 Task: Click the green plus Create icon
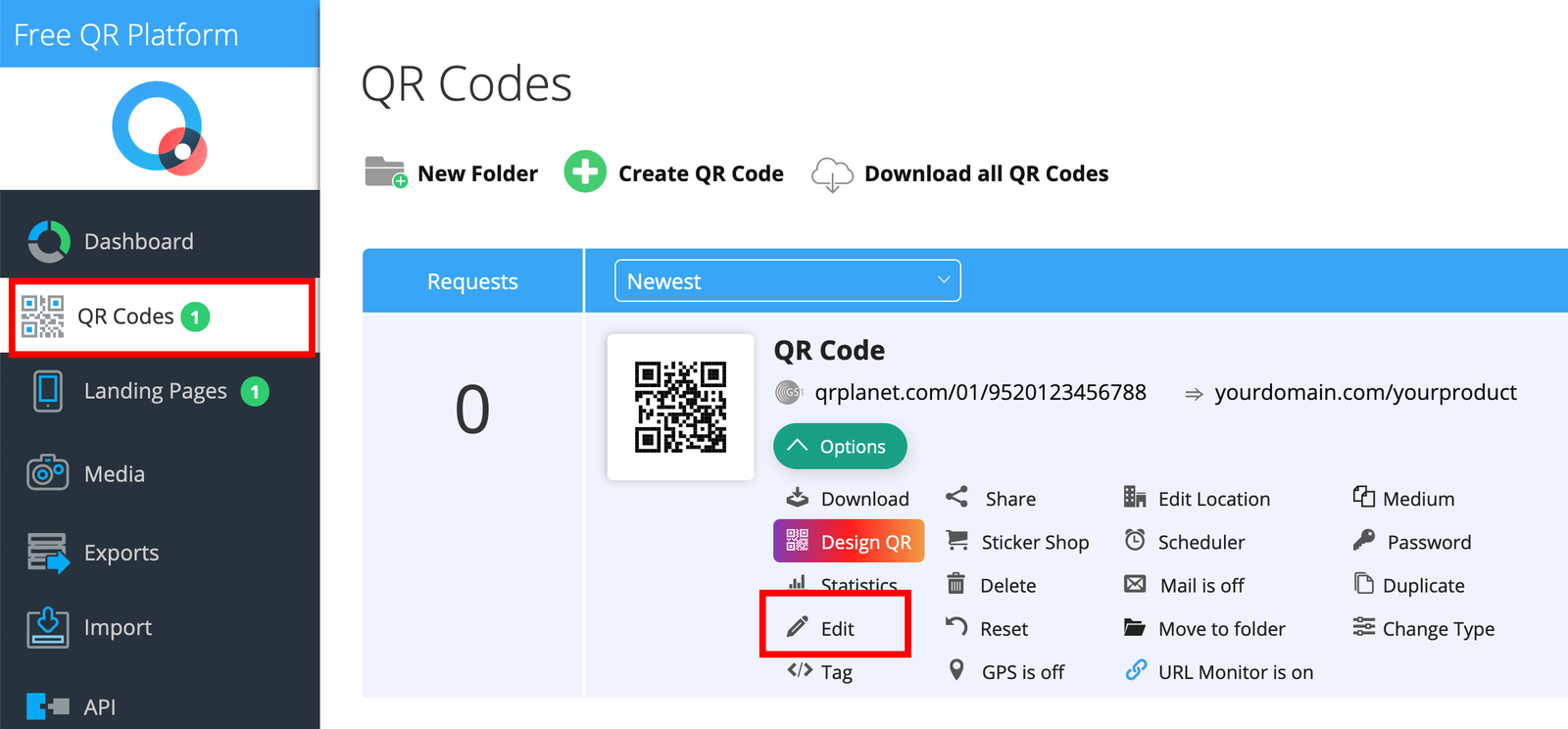pos(585,172)
